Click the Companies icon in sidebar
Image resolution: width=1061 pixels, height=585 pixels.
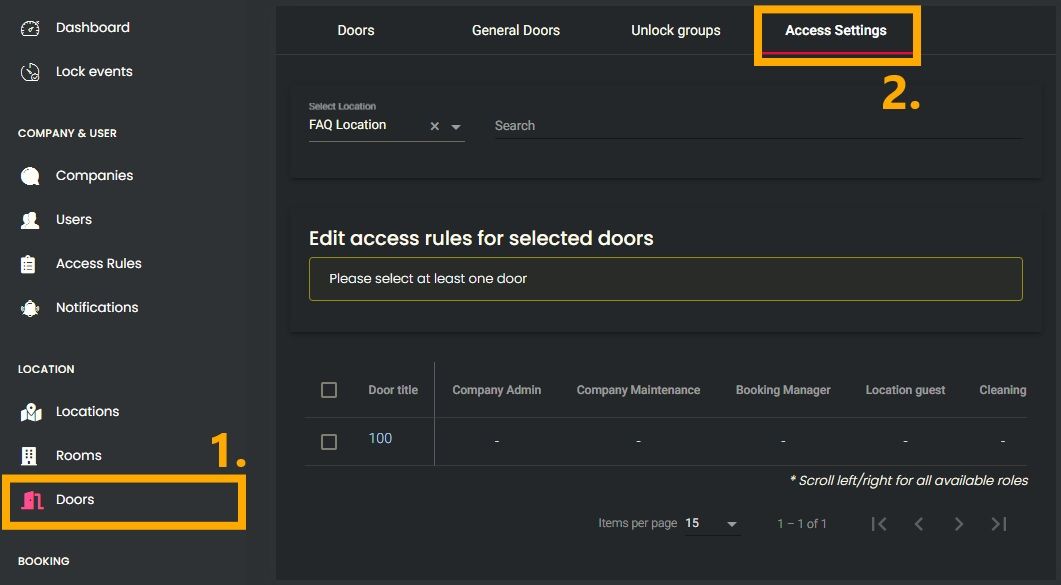click(x=30, y=176)
